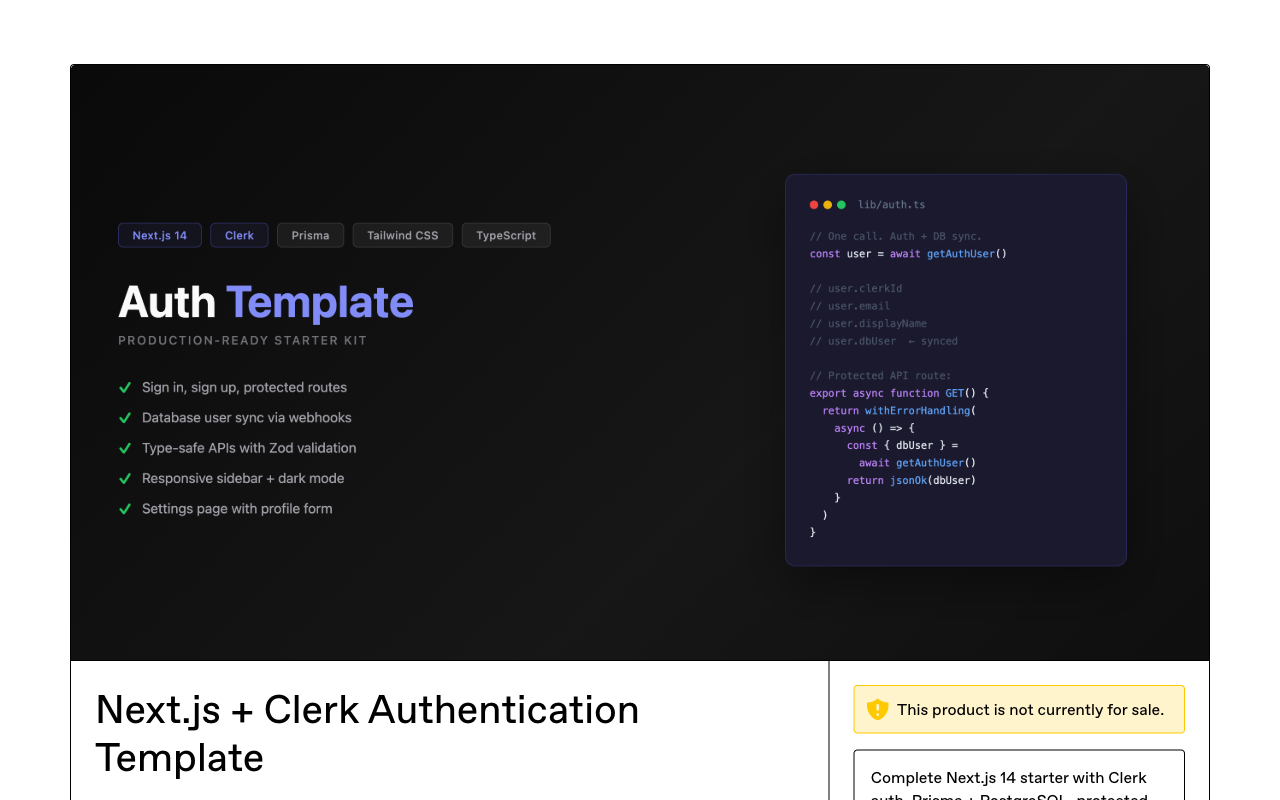Viewport: 1280px width, 800px height.
Task: Click the red traffic light dot
Action: pyautogui.click(x=813, y=204)
